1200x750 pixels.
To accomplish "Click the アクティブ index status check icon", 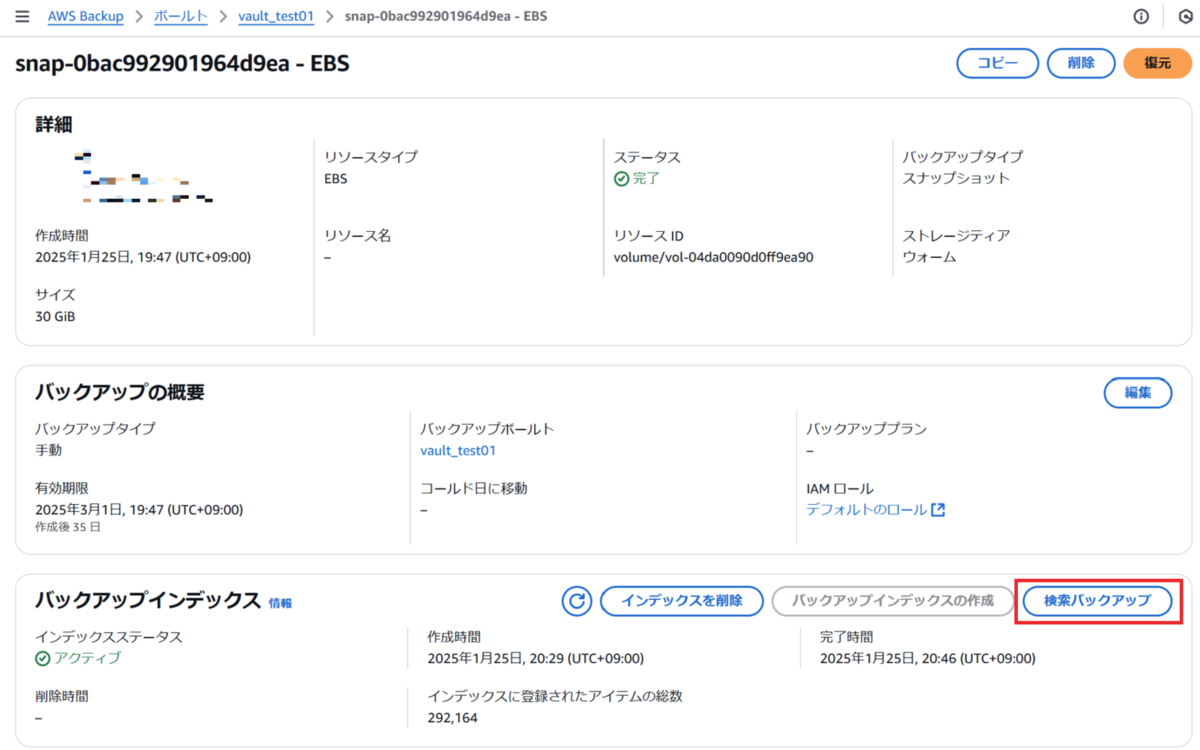I will coord(42,658).
